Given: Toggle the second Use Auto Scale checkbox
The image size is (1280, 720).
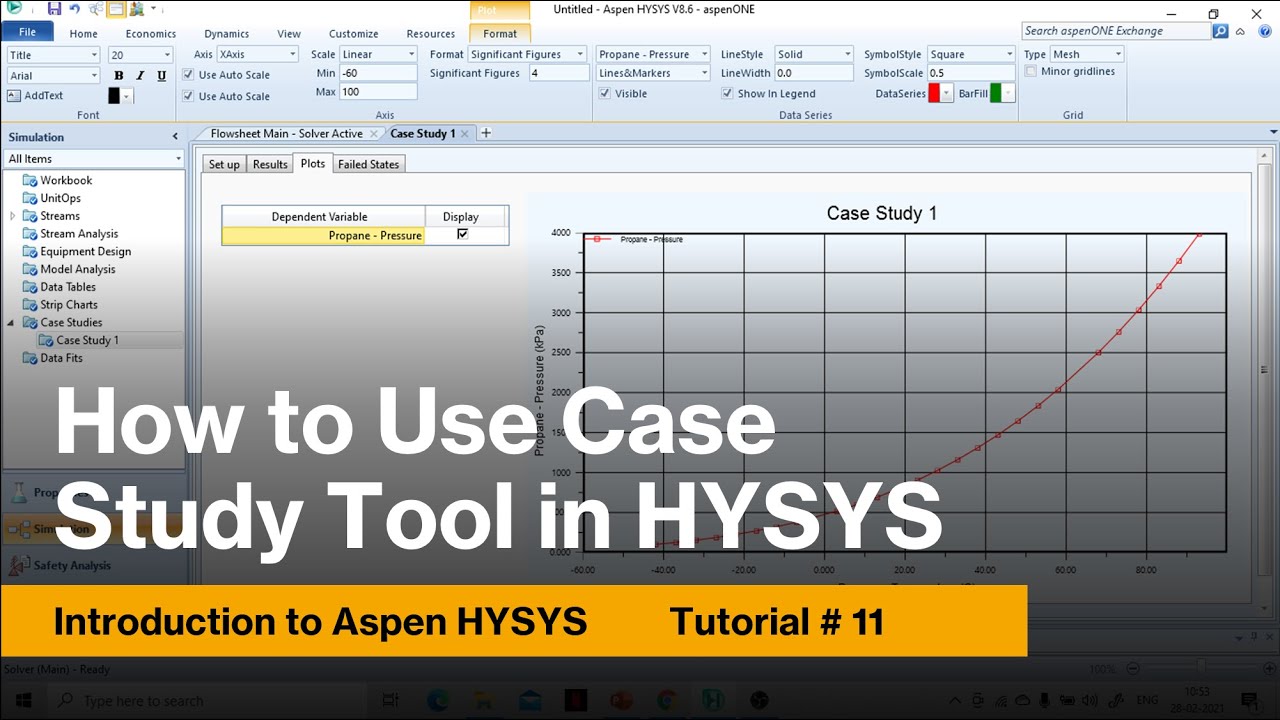Looking at the screenshot, I should pos(189,96).
